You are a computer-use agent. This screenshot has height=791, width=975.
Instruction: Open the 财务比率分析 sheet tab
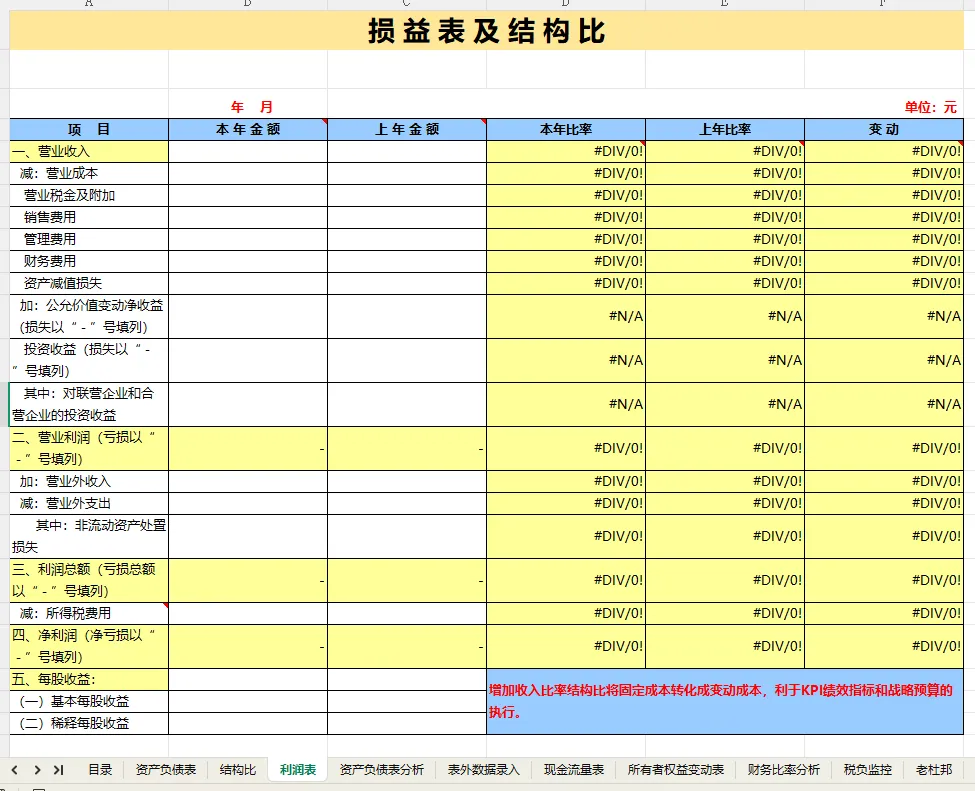tap(783, 770)
